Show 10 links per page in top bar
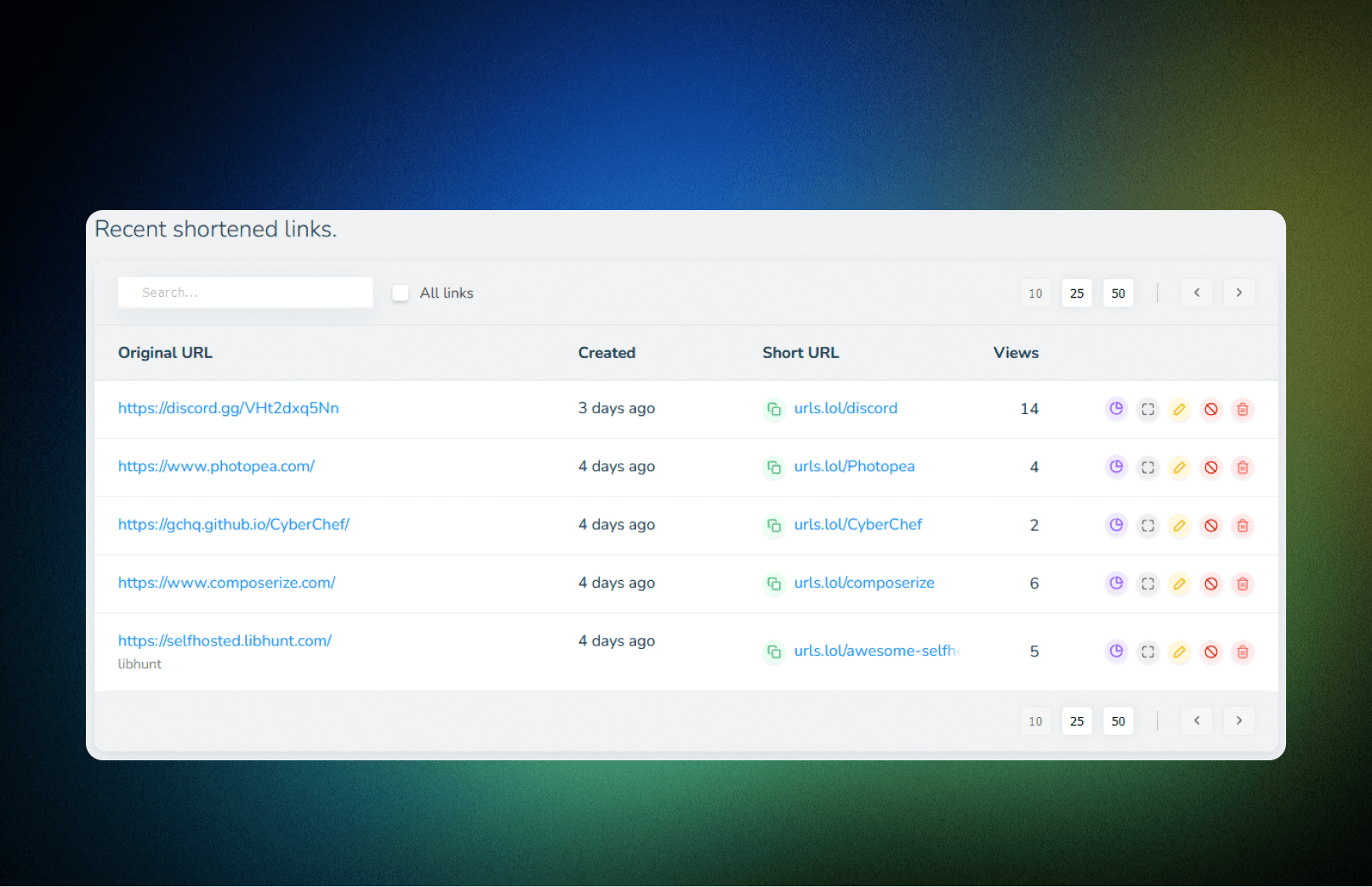This screenshot has height=887, width=1372. click(x=1035, y=293)
